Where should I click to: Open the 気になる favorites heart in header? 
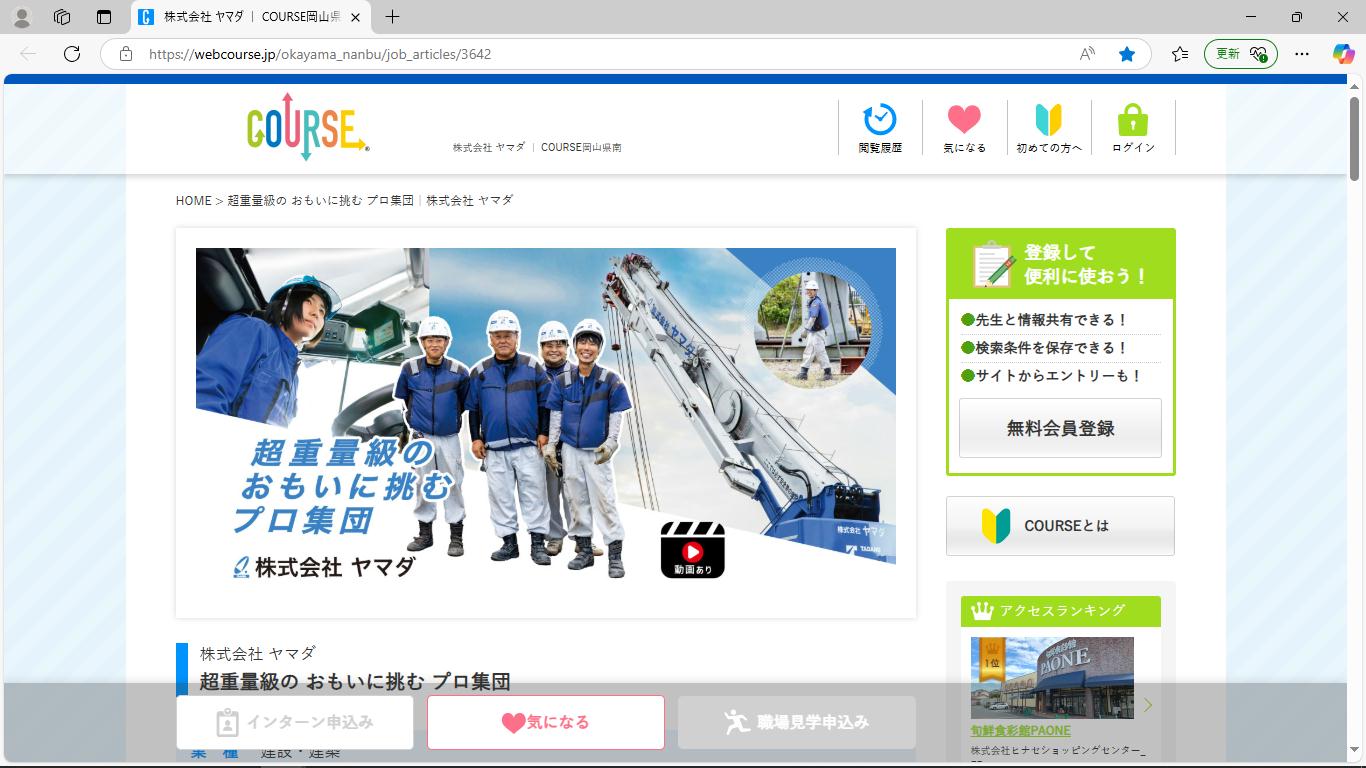964,128
